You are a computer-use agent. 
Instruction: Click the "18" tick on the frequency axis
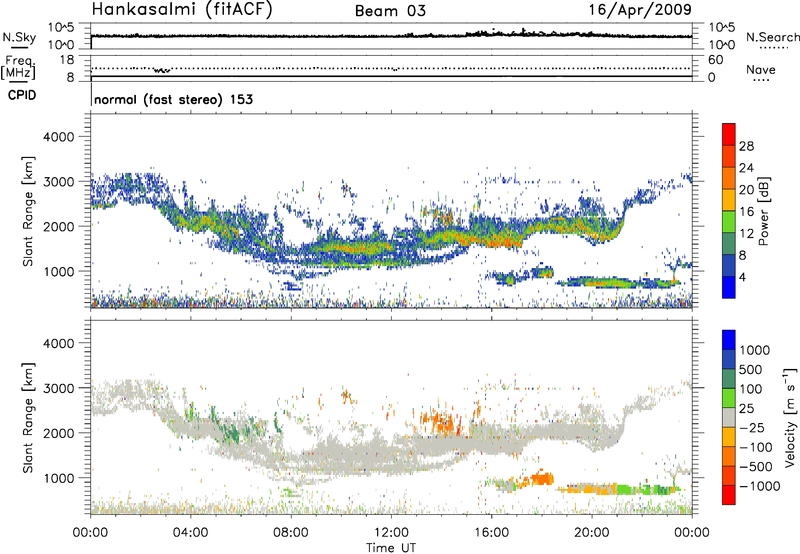click(x=67, y=60)
